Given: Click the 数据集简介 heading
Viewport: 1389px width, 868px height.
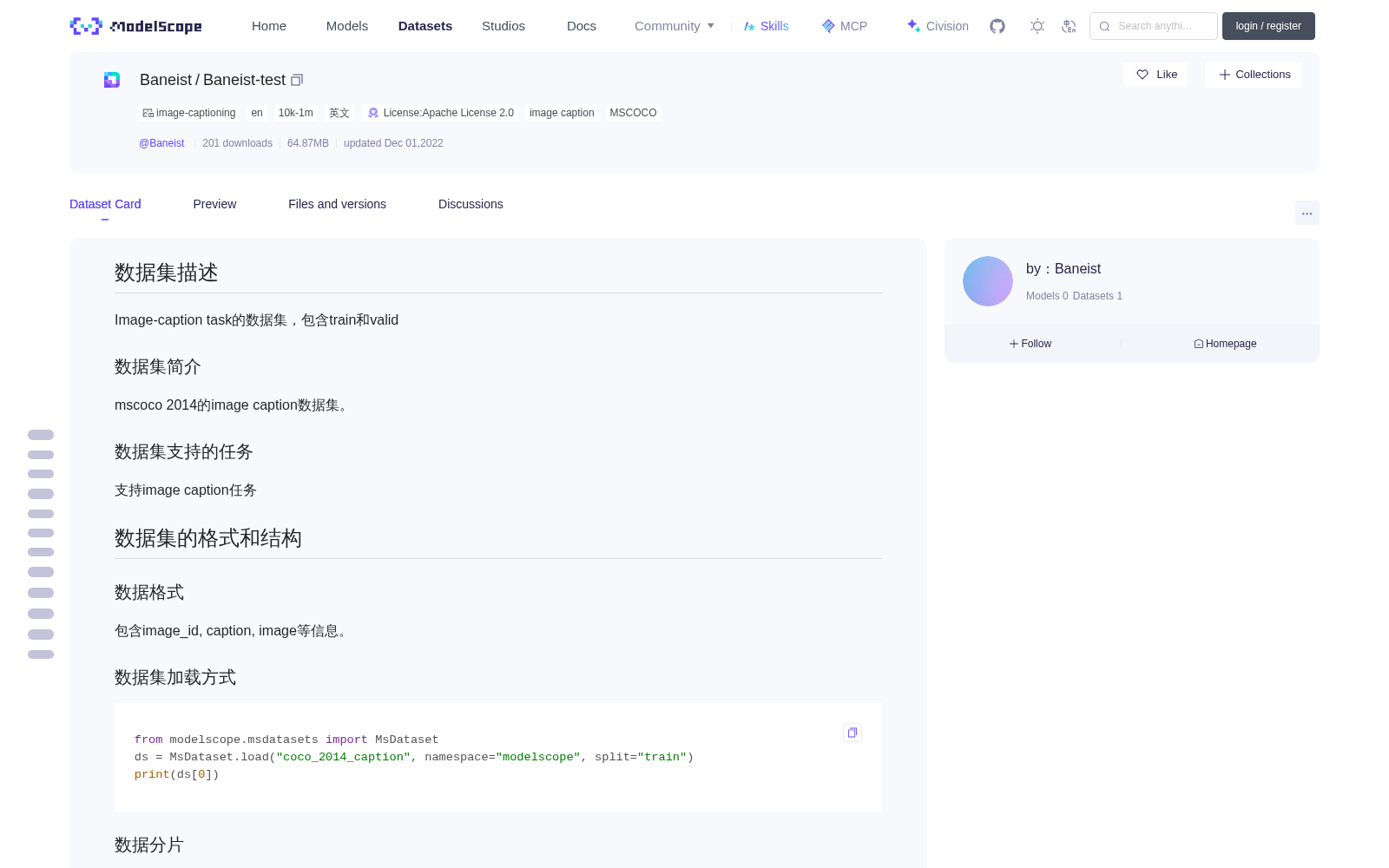Looking at the screenshot, I should point(158,367).
